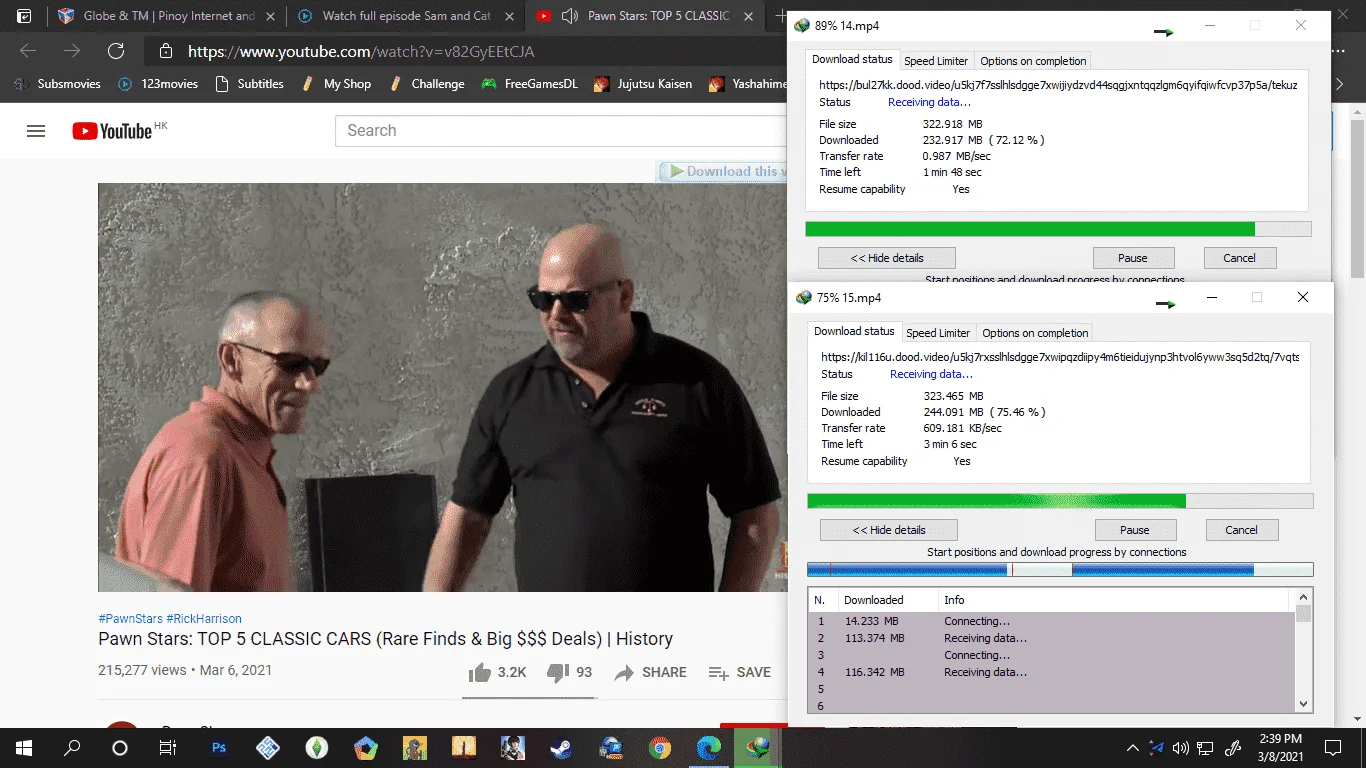
Task: Hide details in the 15.mp4 window
Action: (x=889, y=530)
